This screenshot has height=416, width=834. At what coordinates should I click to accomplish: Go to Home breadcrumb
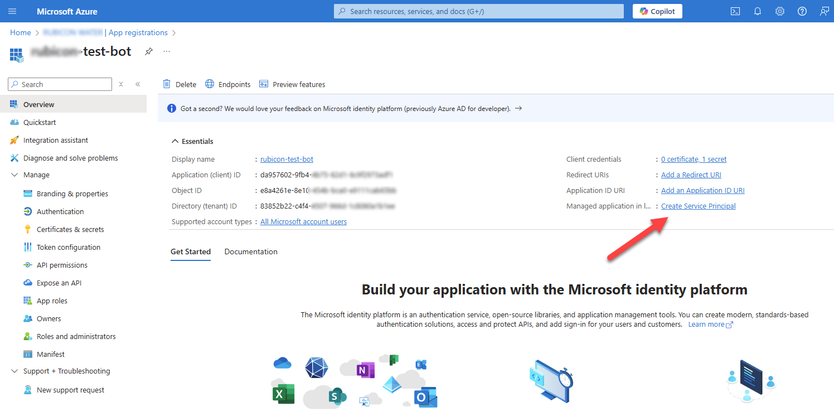[x=20, y=32]
